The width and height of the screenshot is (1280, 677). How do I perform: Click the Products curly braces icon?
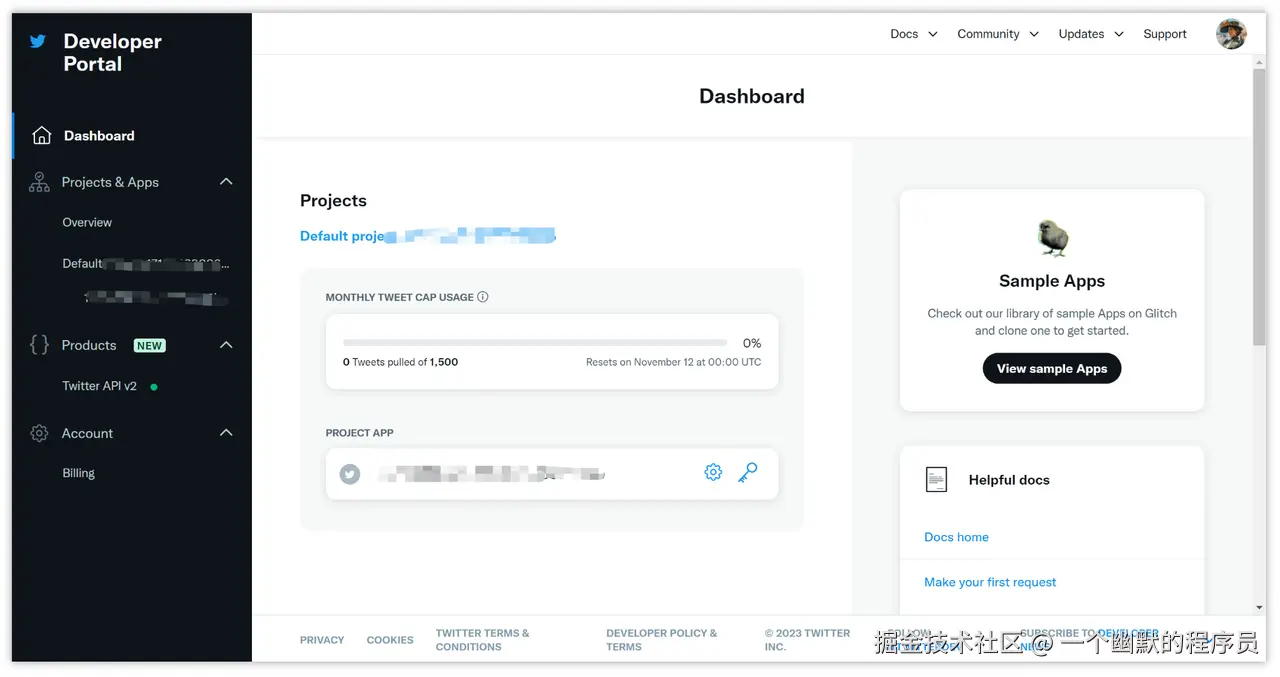point(39,345)
